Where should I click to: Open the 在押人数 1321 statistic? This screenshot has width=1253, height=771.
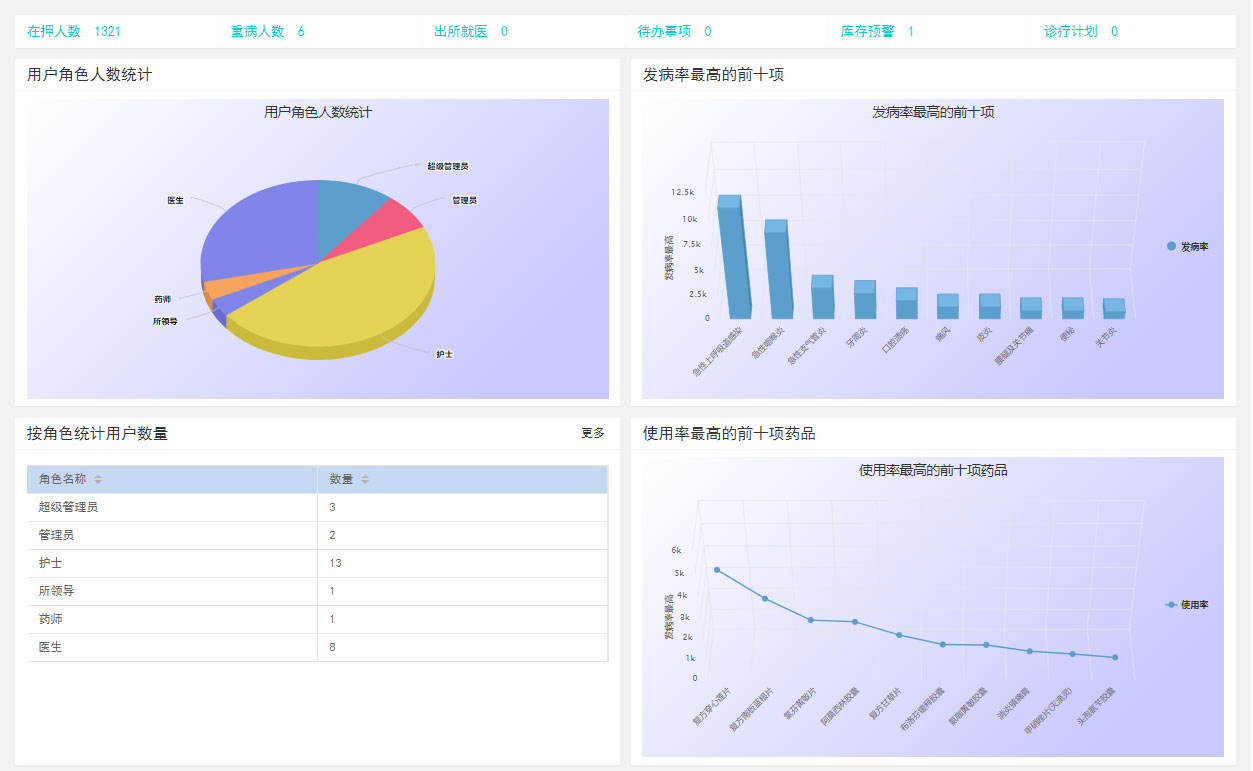click(x=74, y=31)
